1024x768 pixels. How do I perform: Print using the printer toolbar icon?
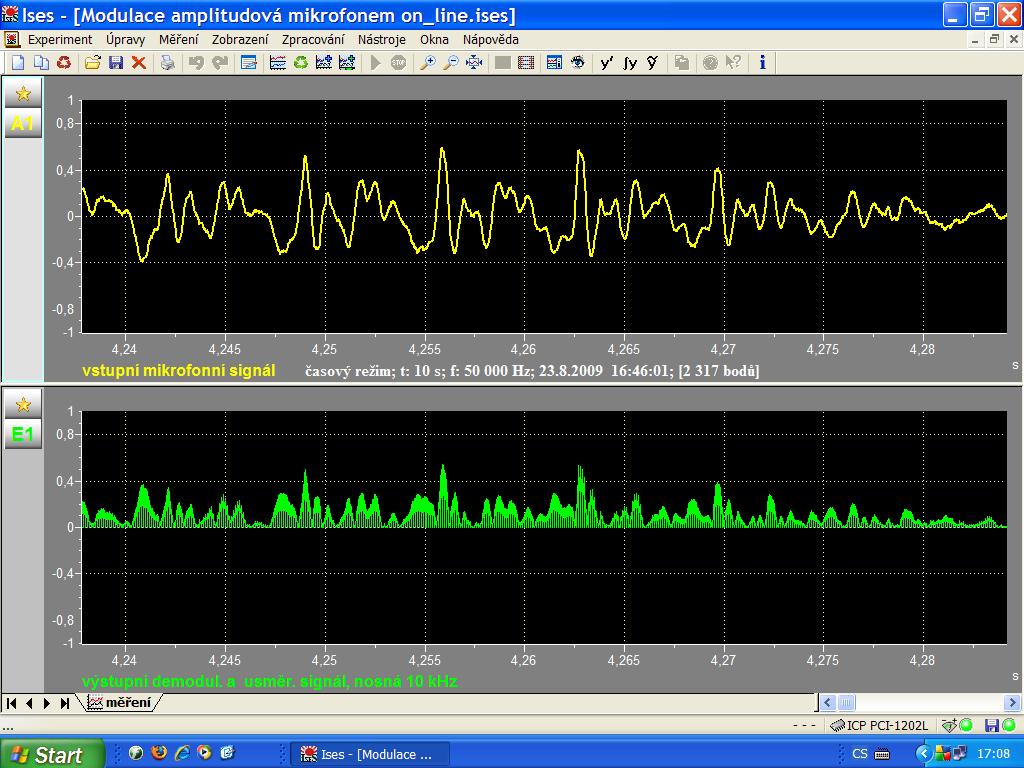point(168,63)
